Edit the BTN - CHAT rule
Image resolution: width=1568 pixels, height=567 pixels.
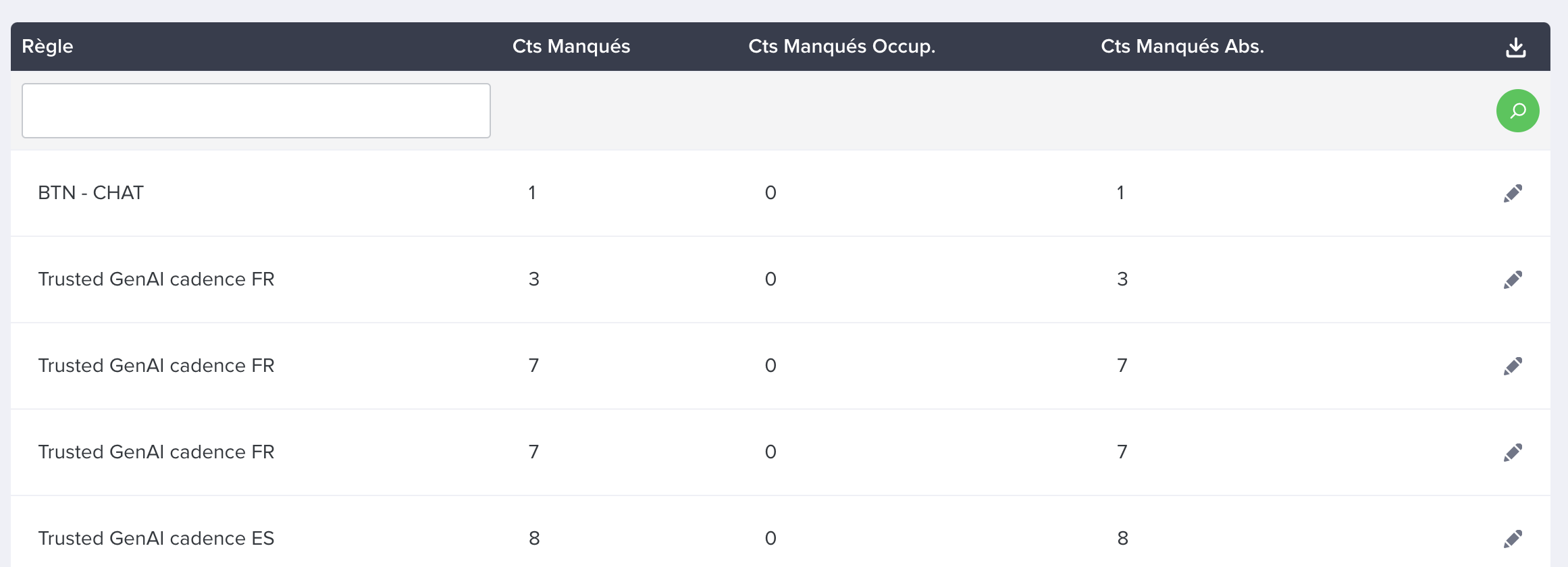(1513, 194)
